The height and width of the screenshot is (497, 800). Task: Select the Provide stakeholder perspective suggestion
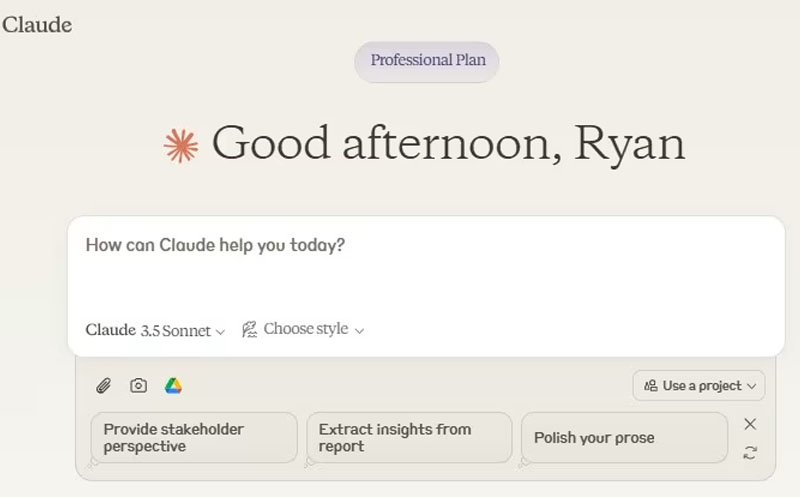(194, 438)
